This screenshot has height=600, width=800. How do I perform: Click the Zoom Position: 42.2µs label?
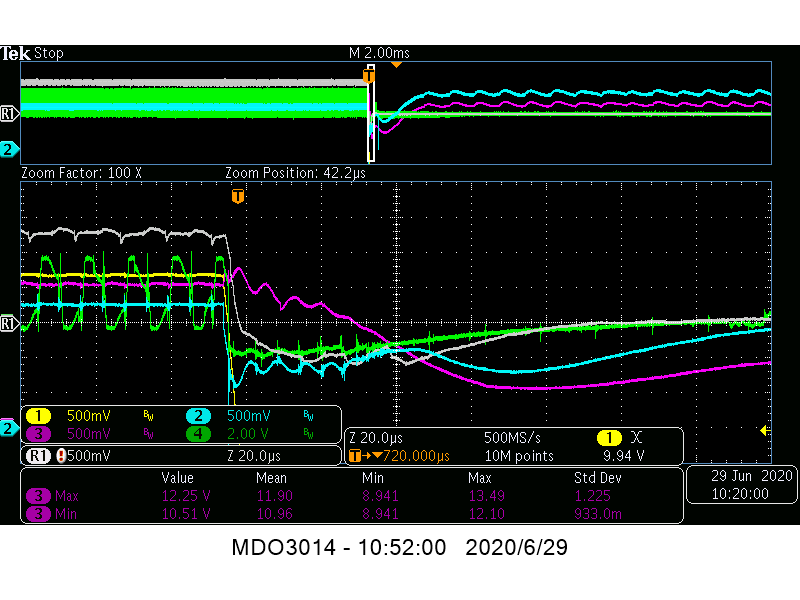(295, 173)
